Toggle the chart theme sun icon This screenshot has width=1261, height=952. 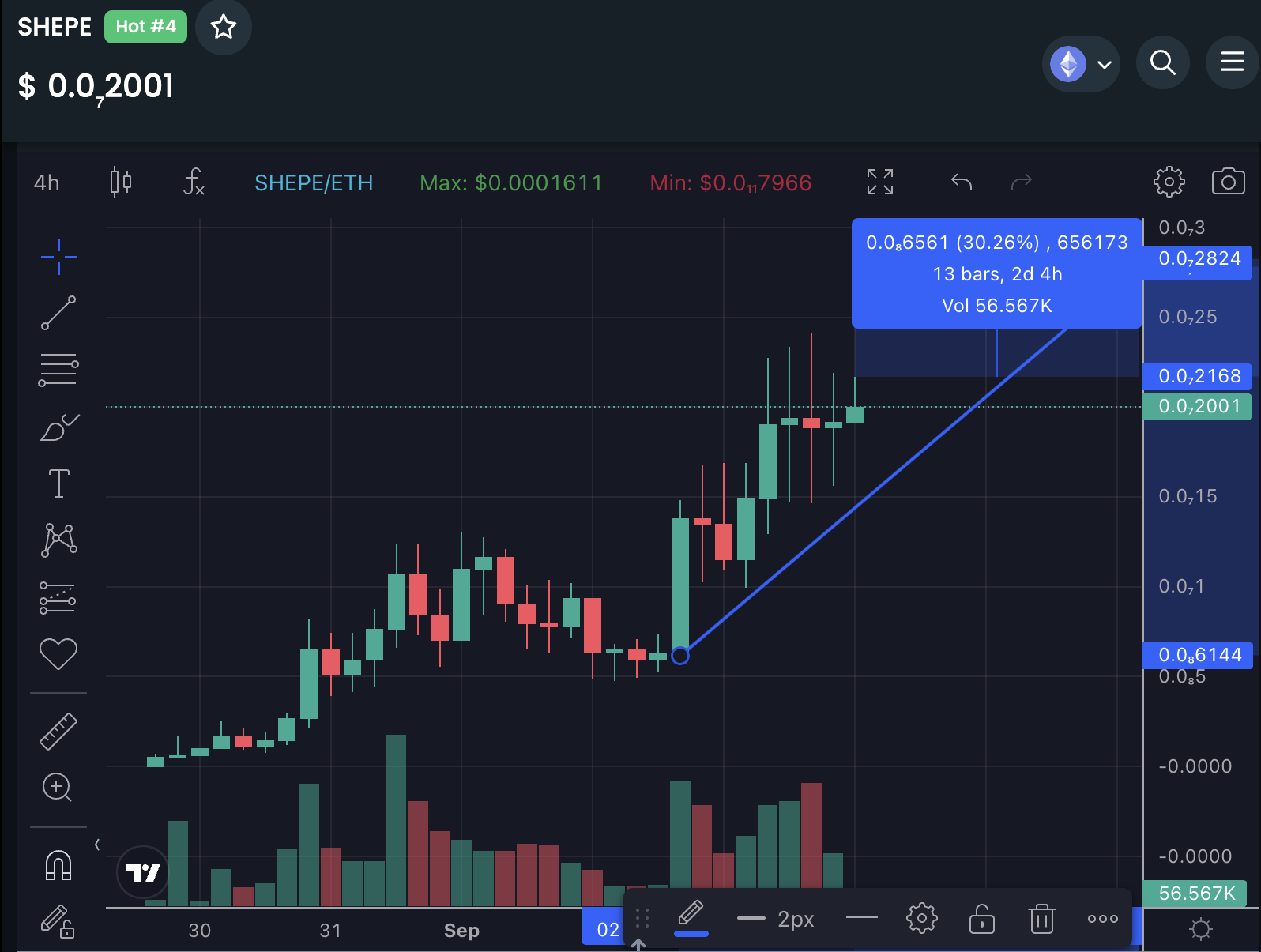1201,929
